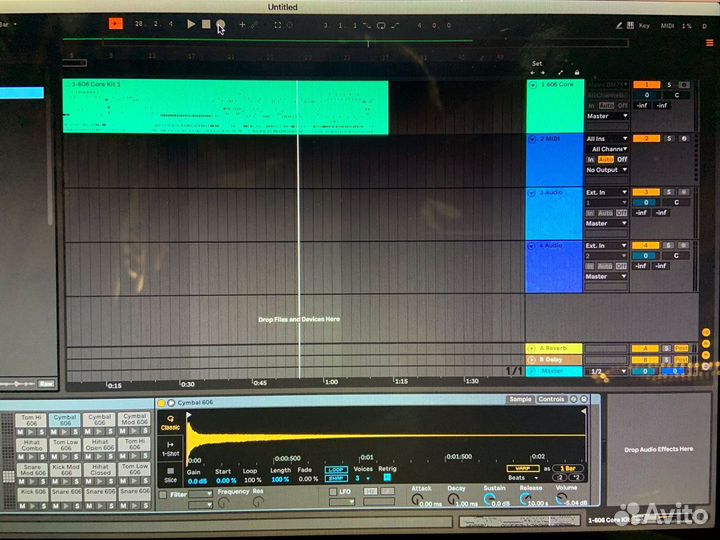This screenshot has width=720, height=540.
Task: Select the Slice mode icon in Simpler
Action: [x=170, y=471]
